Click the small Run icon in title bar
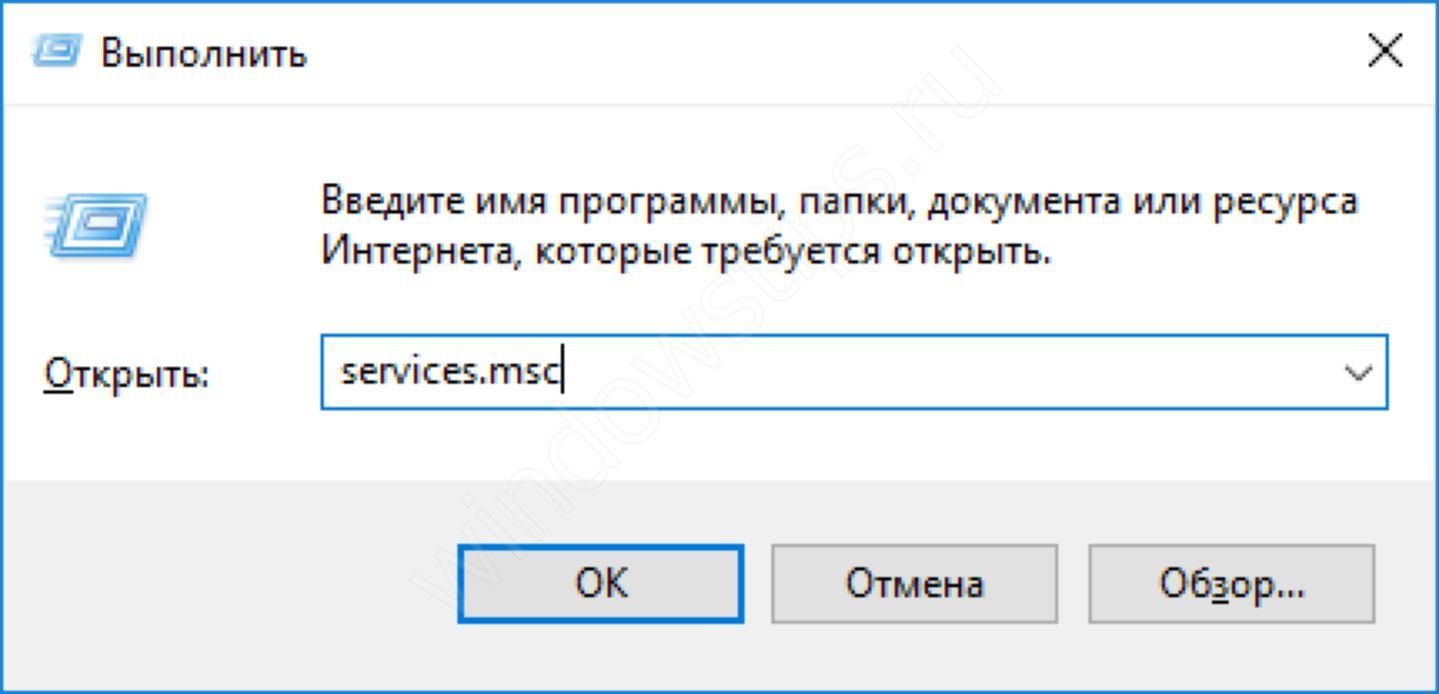1439x694 pixels. pyautogui.click(x=56, y=51)
